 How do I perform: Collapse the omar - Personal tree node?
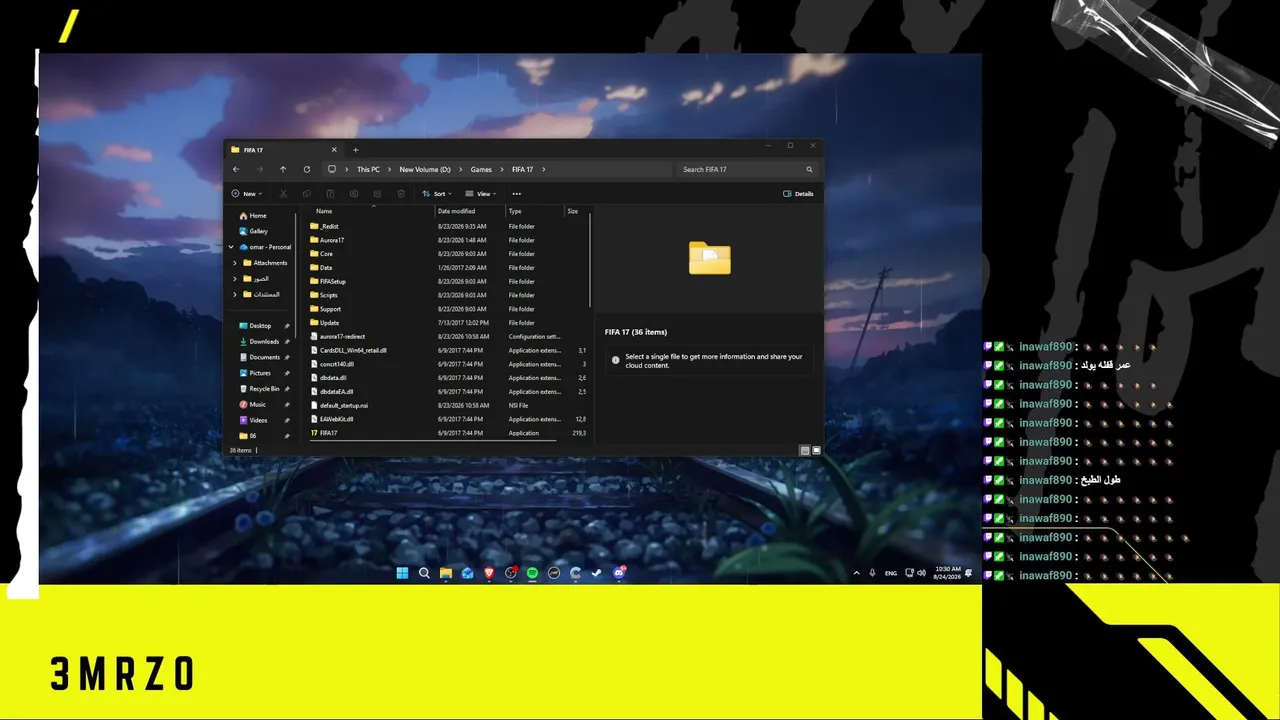(231, 247)
